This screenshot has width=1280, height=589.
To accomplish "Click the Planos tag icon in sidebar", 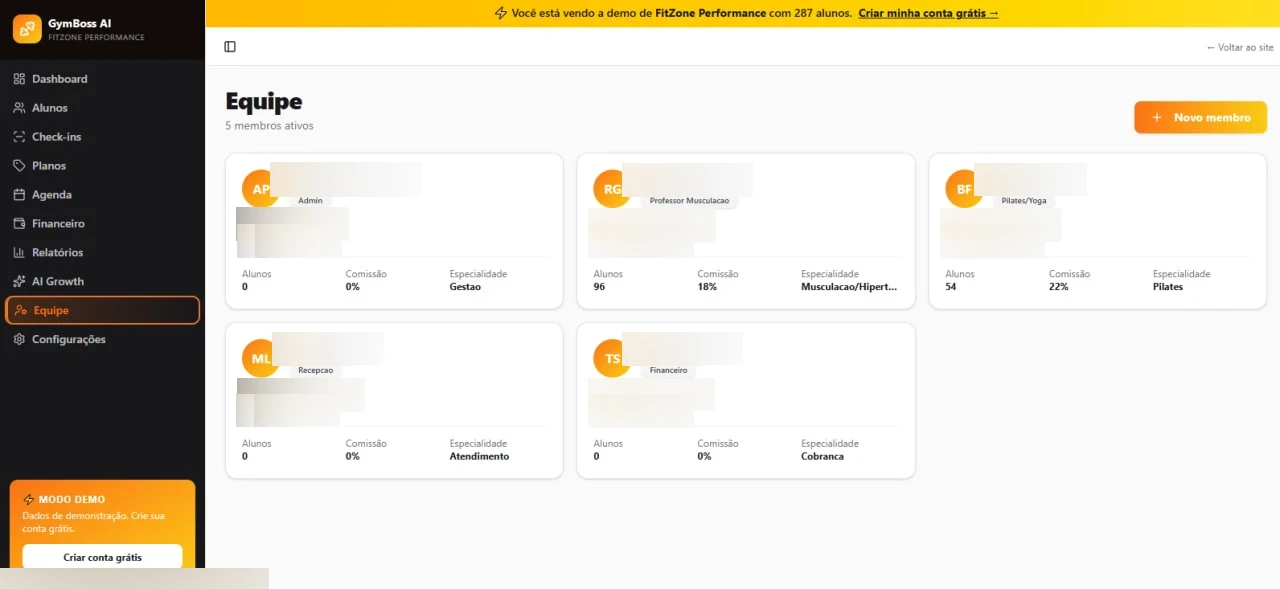I will coord(19,166).
